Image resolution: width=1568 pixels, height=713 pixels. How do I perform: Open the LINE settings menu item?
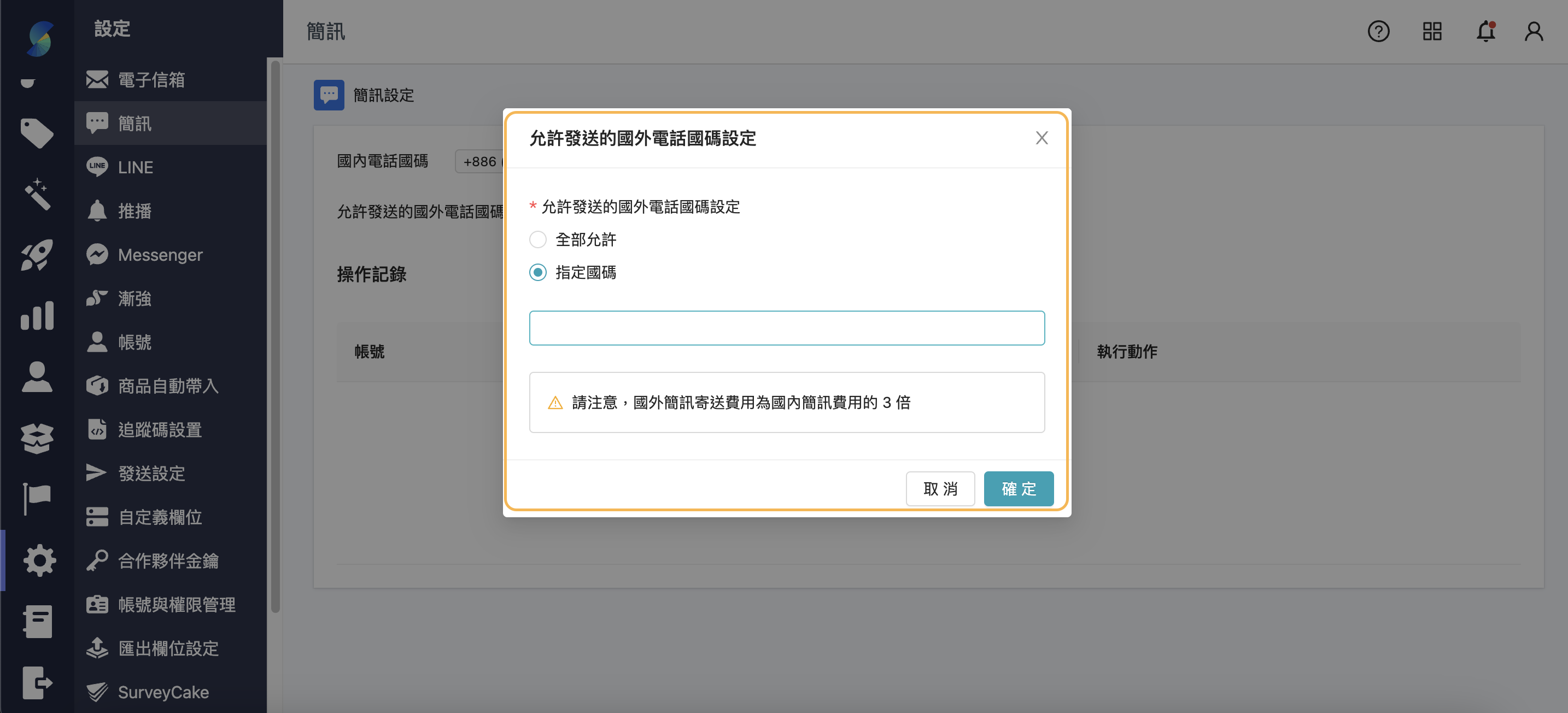click(x=135, y=167)
